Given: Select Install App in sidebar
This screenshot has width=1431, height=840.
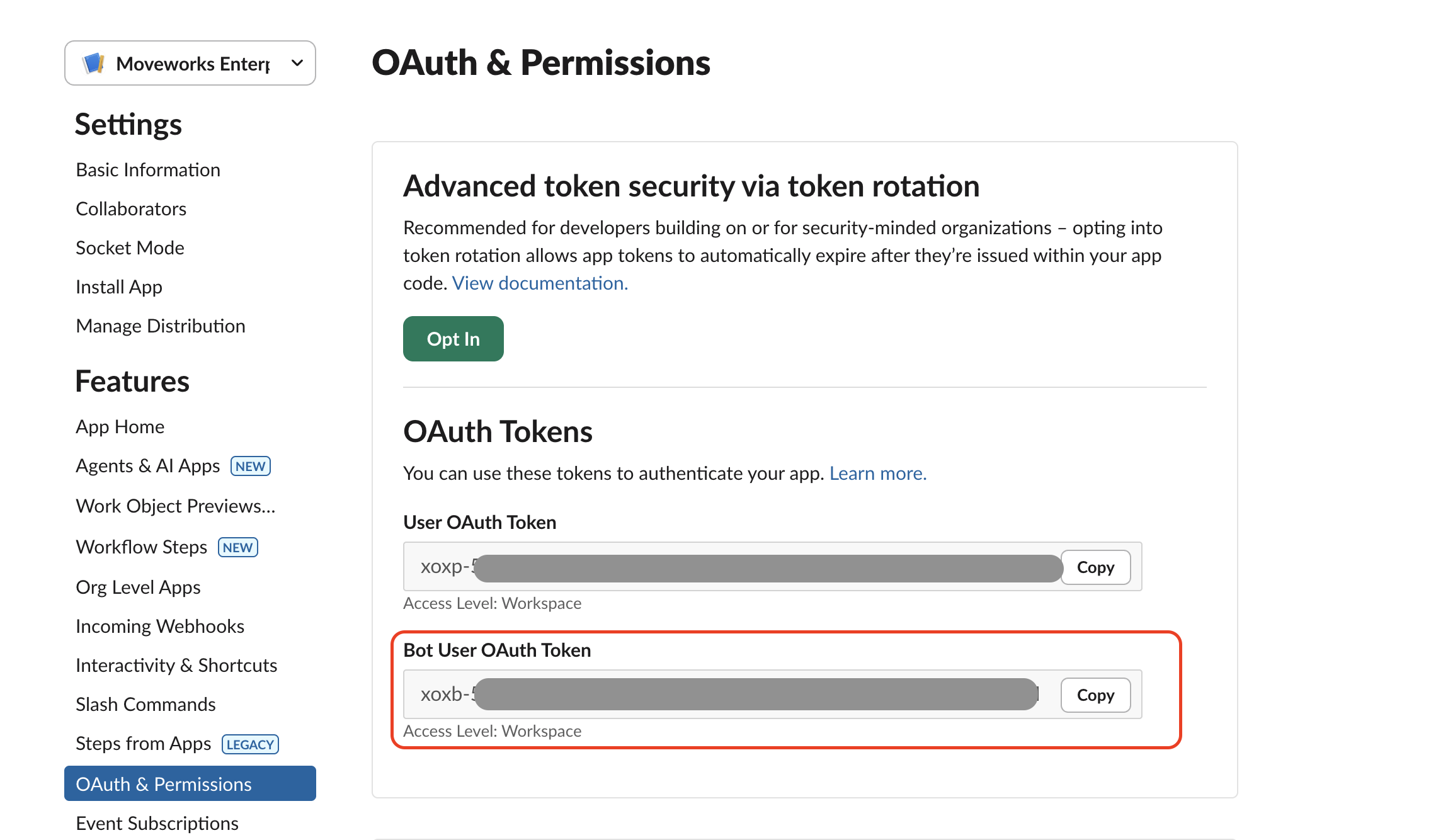Looking at the screenshot, I should [x=119, y=287].
